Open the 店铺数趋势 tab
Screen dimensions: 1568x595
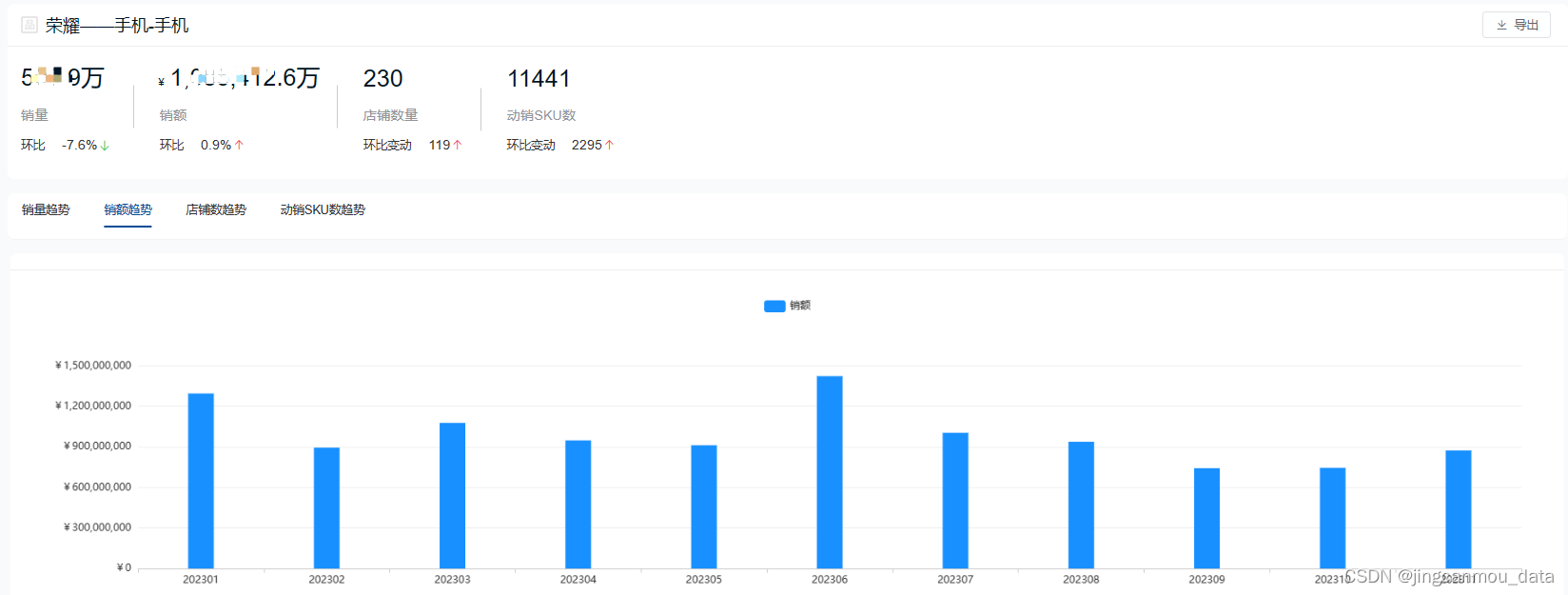coord(216,209)
